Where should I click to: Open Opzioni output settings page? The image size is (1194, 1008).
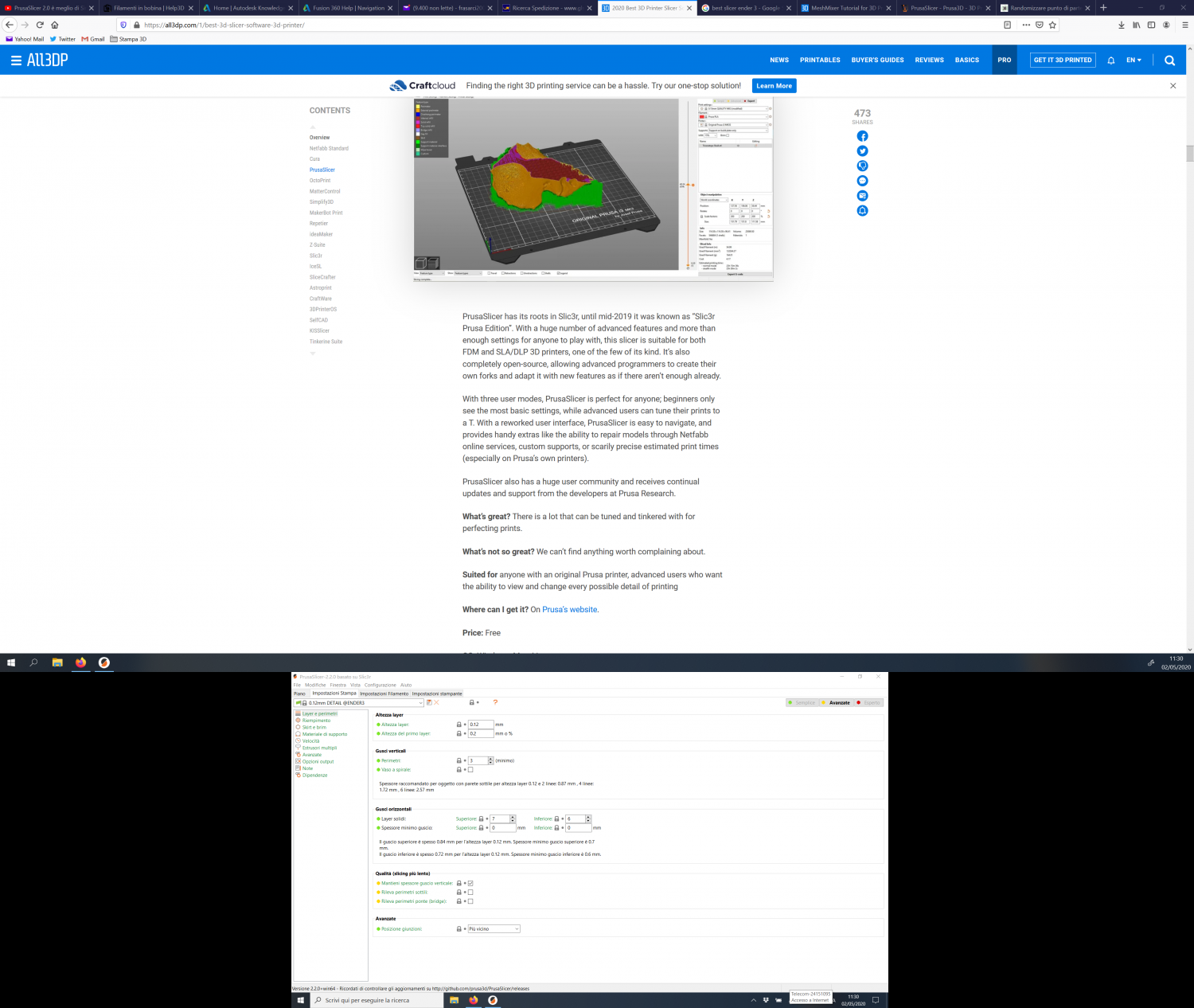[318, 761]
